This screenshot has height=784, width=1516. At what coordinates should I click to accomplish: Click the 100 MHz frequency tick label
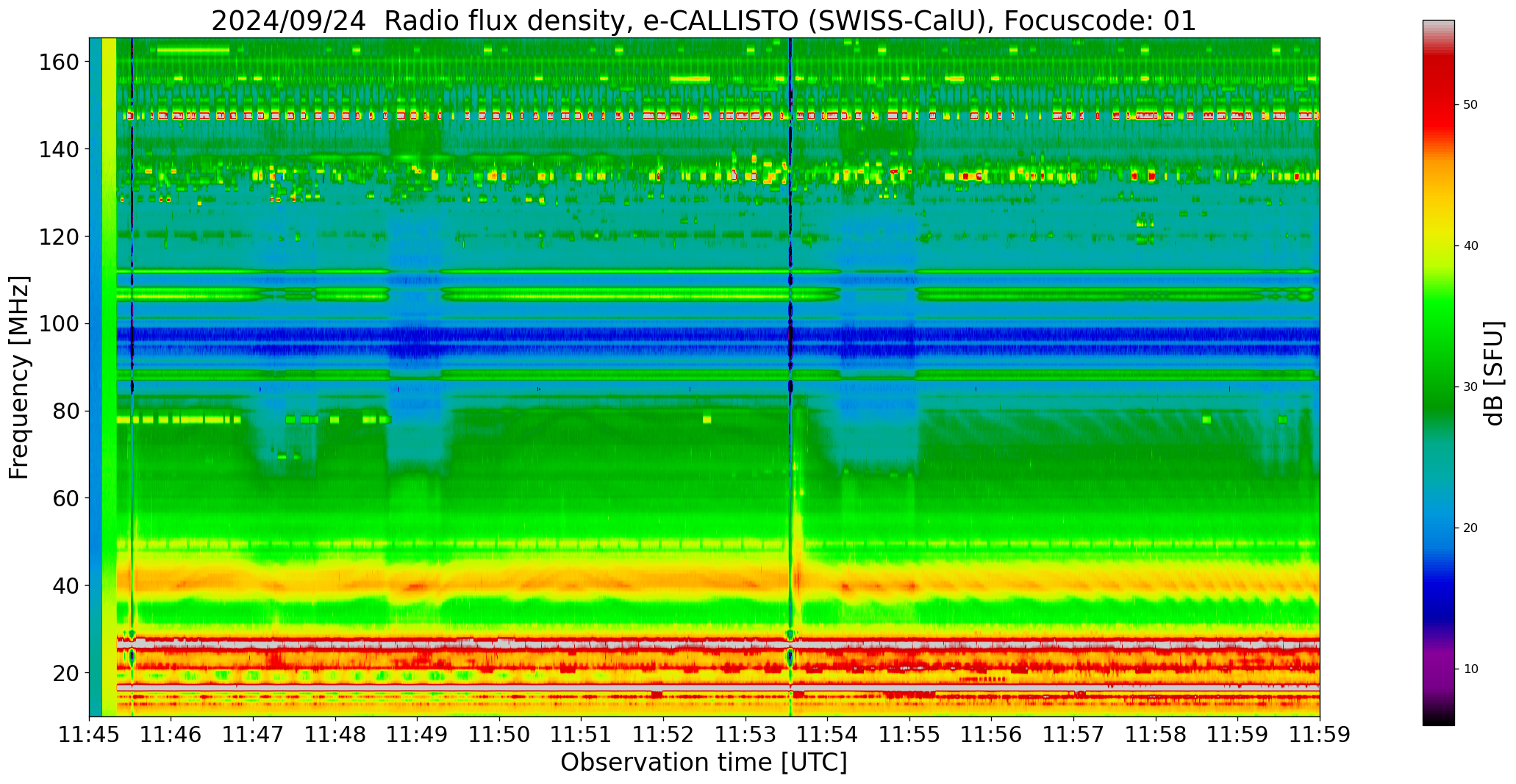click(x=59, y=324)
